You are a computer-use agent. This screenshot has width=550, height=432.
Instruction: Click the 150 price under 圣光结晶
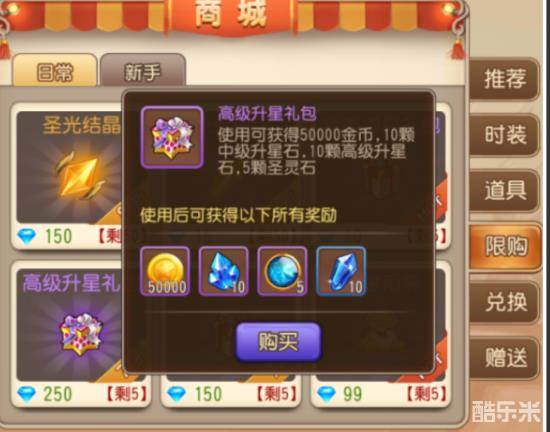[x=59, y=236]
